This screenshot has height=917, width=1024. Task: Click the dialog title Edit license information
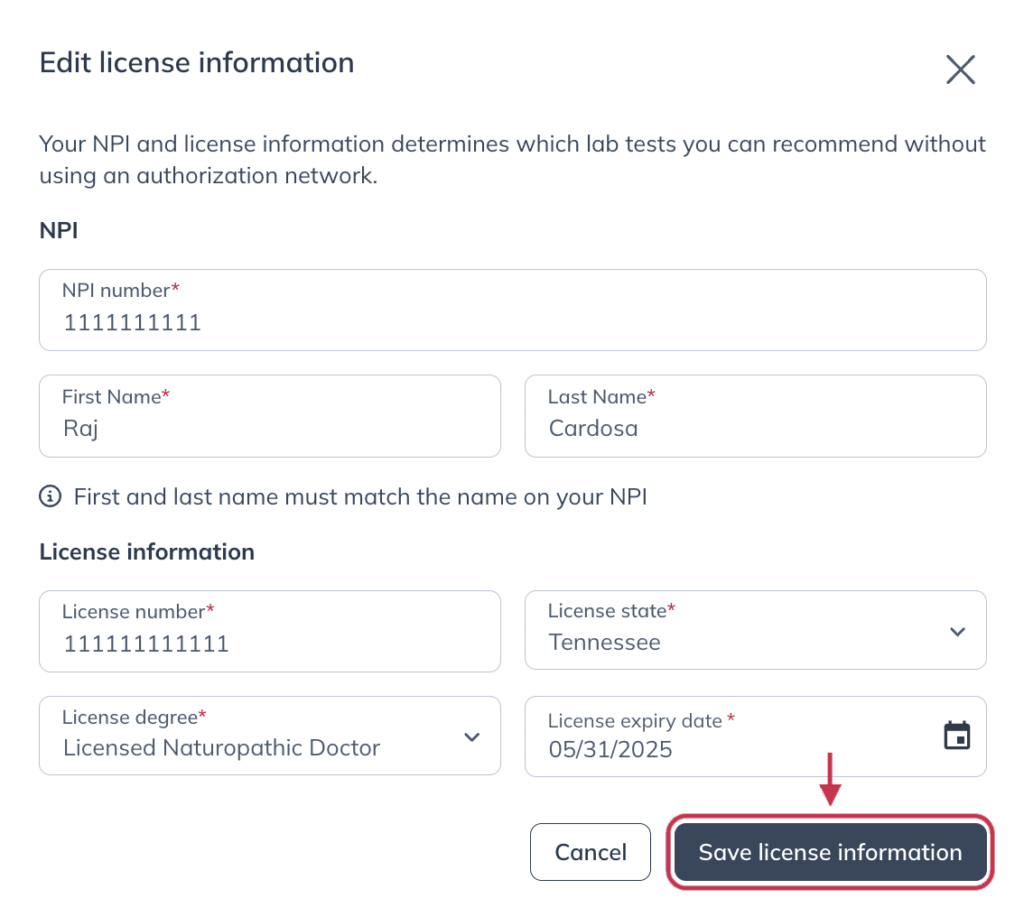click(197, 63)
